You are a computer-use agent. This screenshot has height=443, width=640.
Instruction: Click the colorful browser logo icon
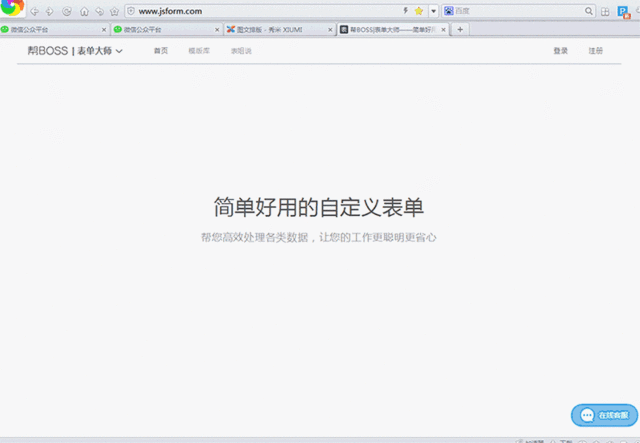12,9
